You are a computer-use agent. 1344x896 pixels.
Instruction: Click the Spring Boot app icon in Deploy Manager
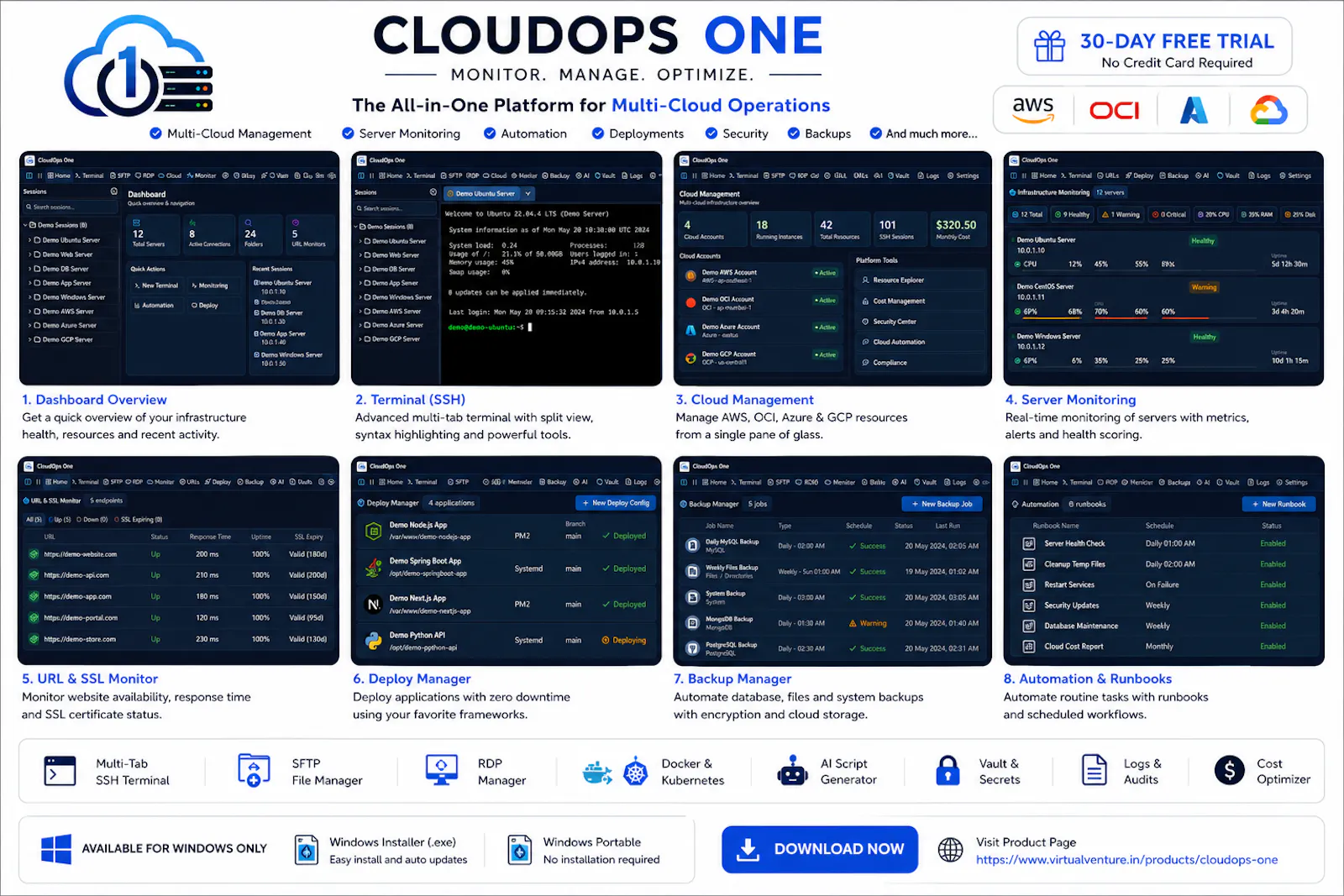coord(374,568)
